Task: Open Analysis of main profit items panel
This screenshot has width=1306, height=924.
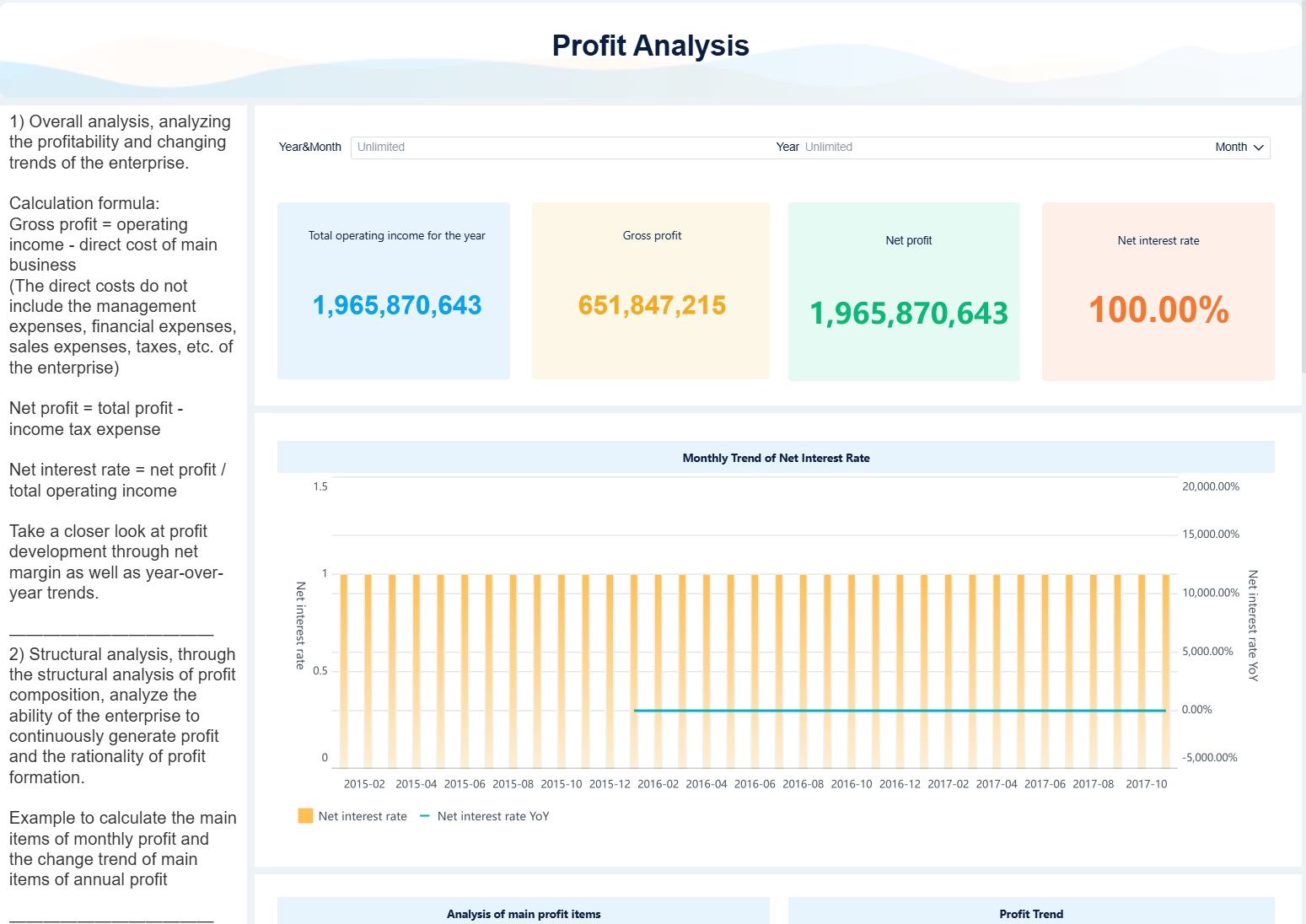Action: tap(524, 914)
